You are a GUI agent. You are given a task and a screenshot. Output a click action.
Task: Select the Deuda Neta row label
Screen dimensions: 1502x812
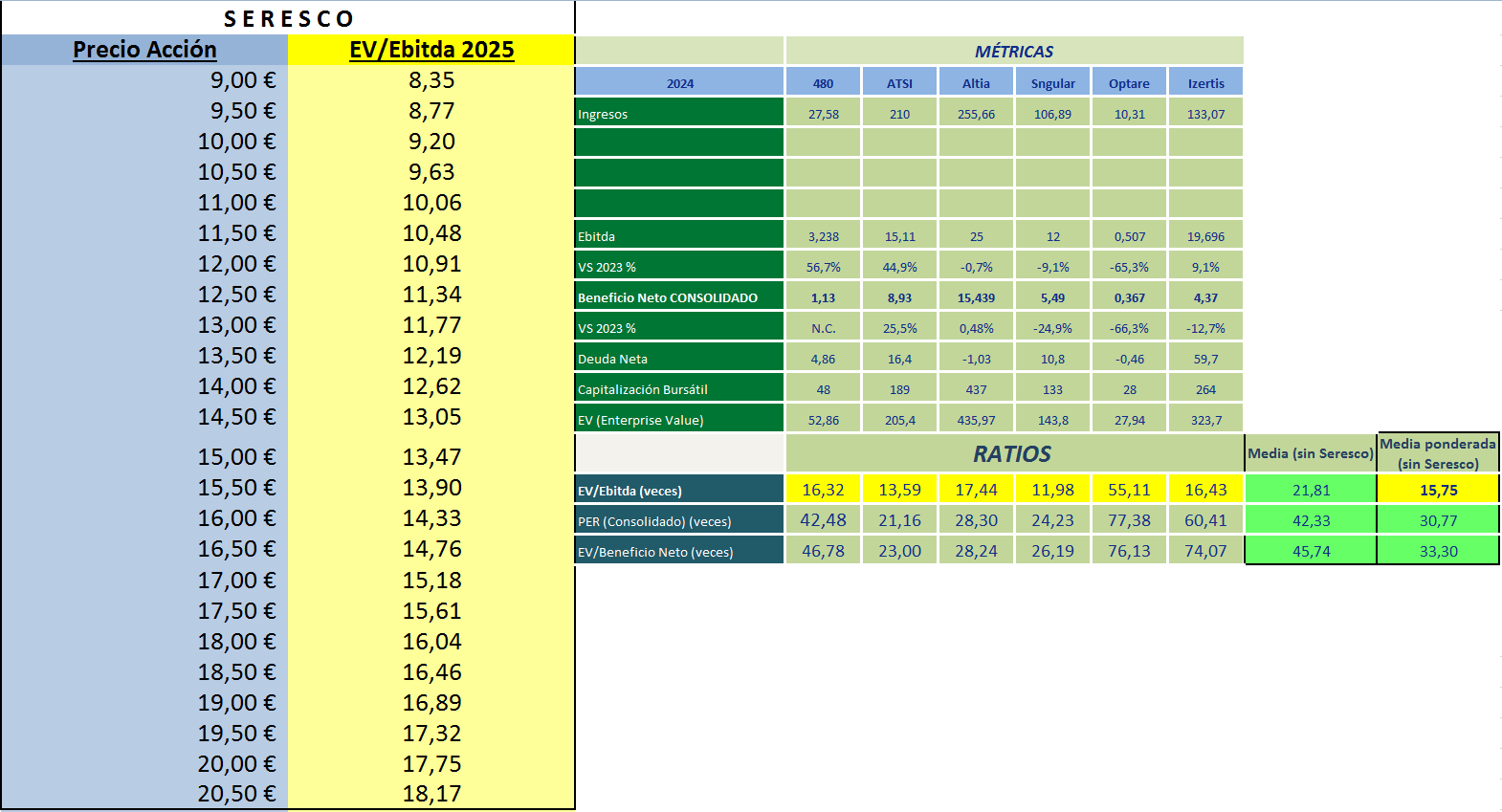679,359
